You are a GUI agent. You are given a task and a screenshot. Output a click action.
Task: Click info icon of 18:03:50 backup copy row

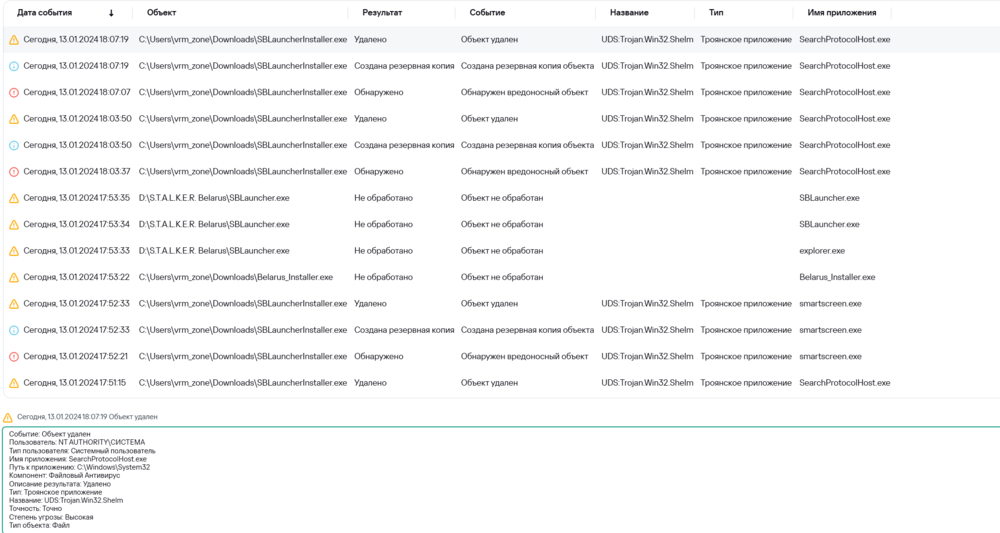[x=14, y=145]
